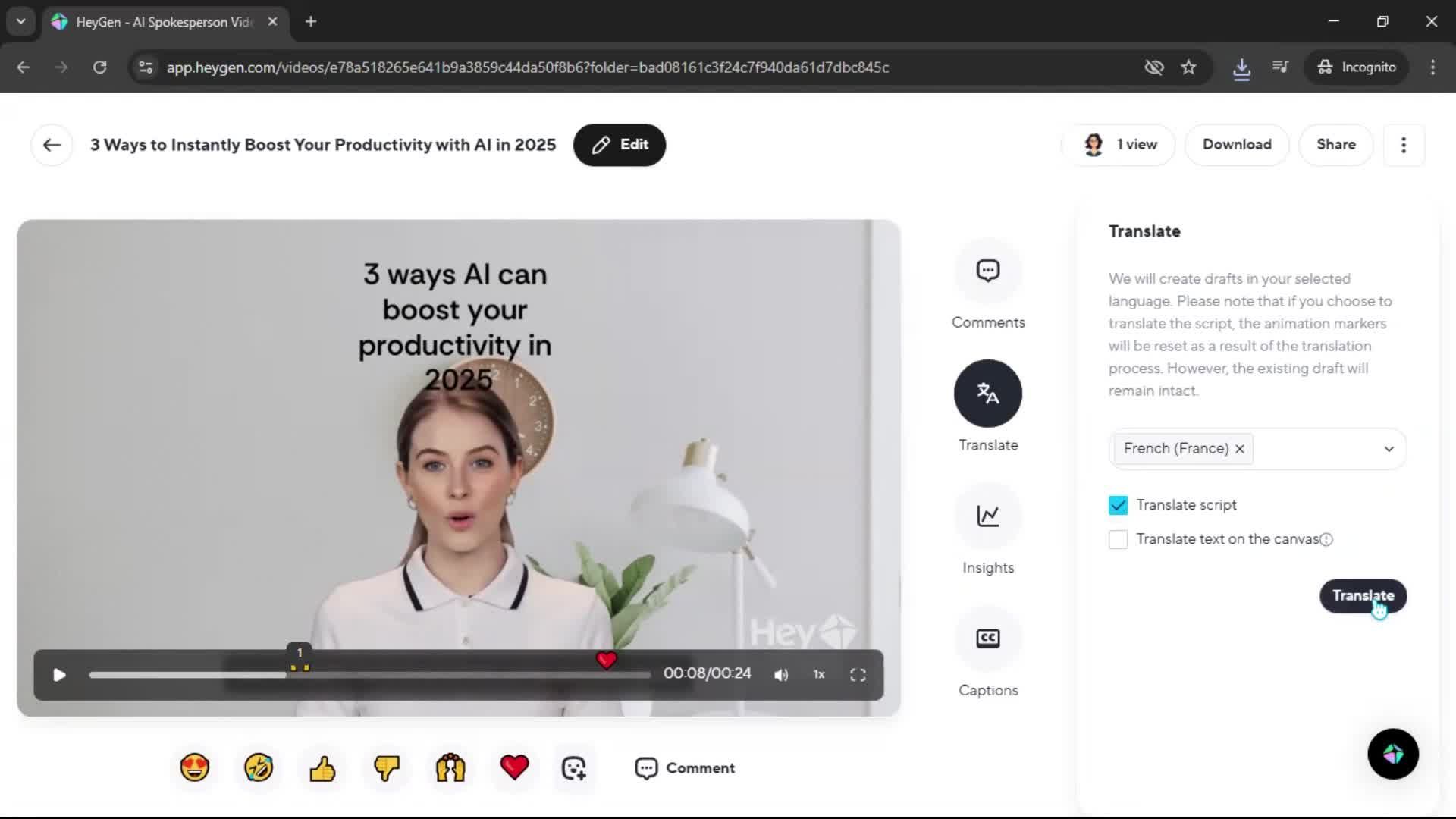Image resolution: width=1456 pixels, height=819 pixels.
Task: Select the Translate sidebar tab
Action: click(x=987, y=394)
